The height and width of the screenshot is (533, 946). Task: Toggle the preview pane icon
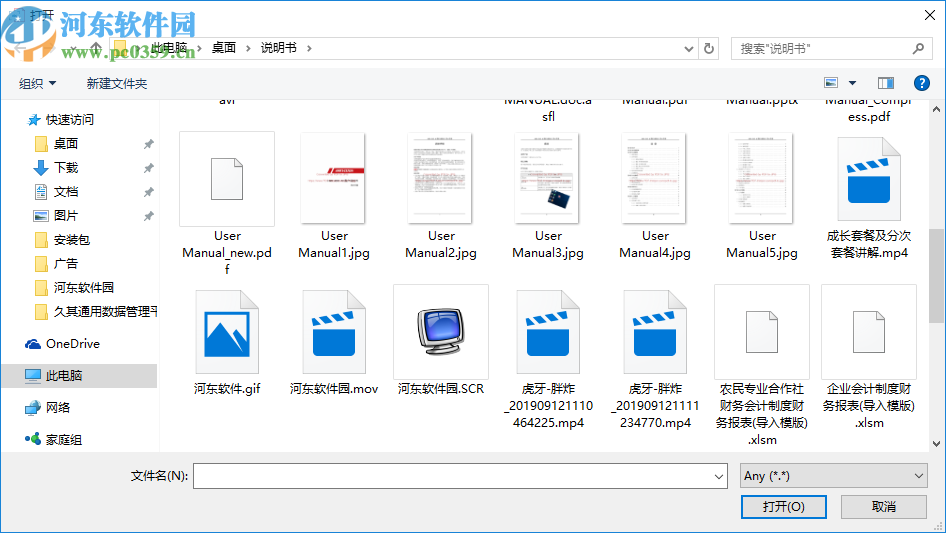pos(886,83)
